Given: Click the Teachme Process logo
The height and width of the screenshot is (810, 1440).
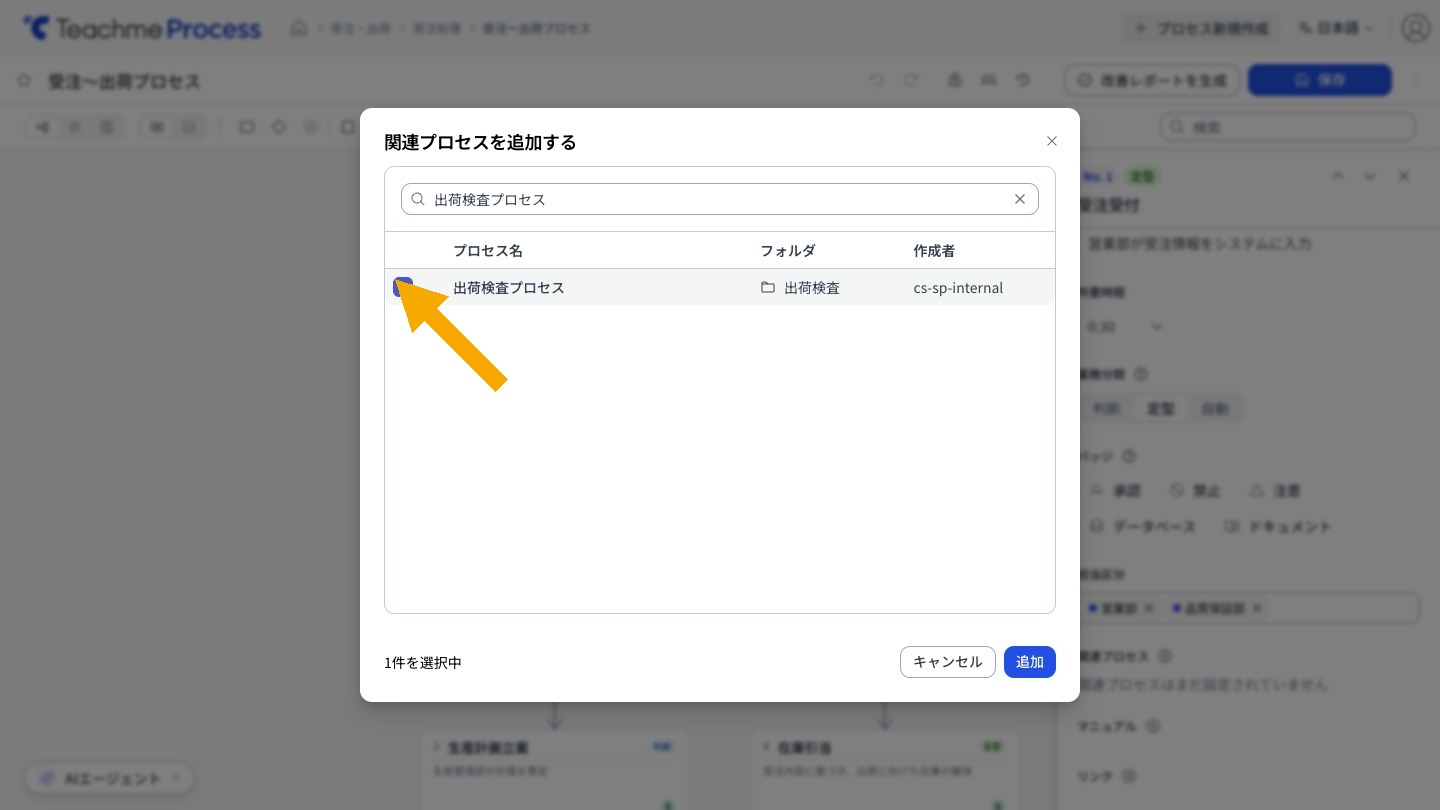Looking at the screenshot, I should [x=142, y=28].
